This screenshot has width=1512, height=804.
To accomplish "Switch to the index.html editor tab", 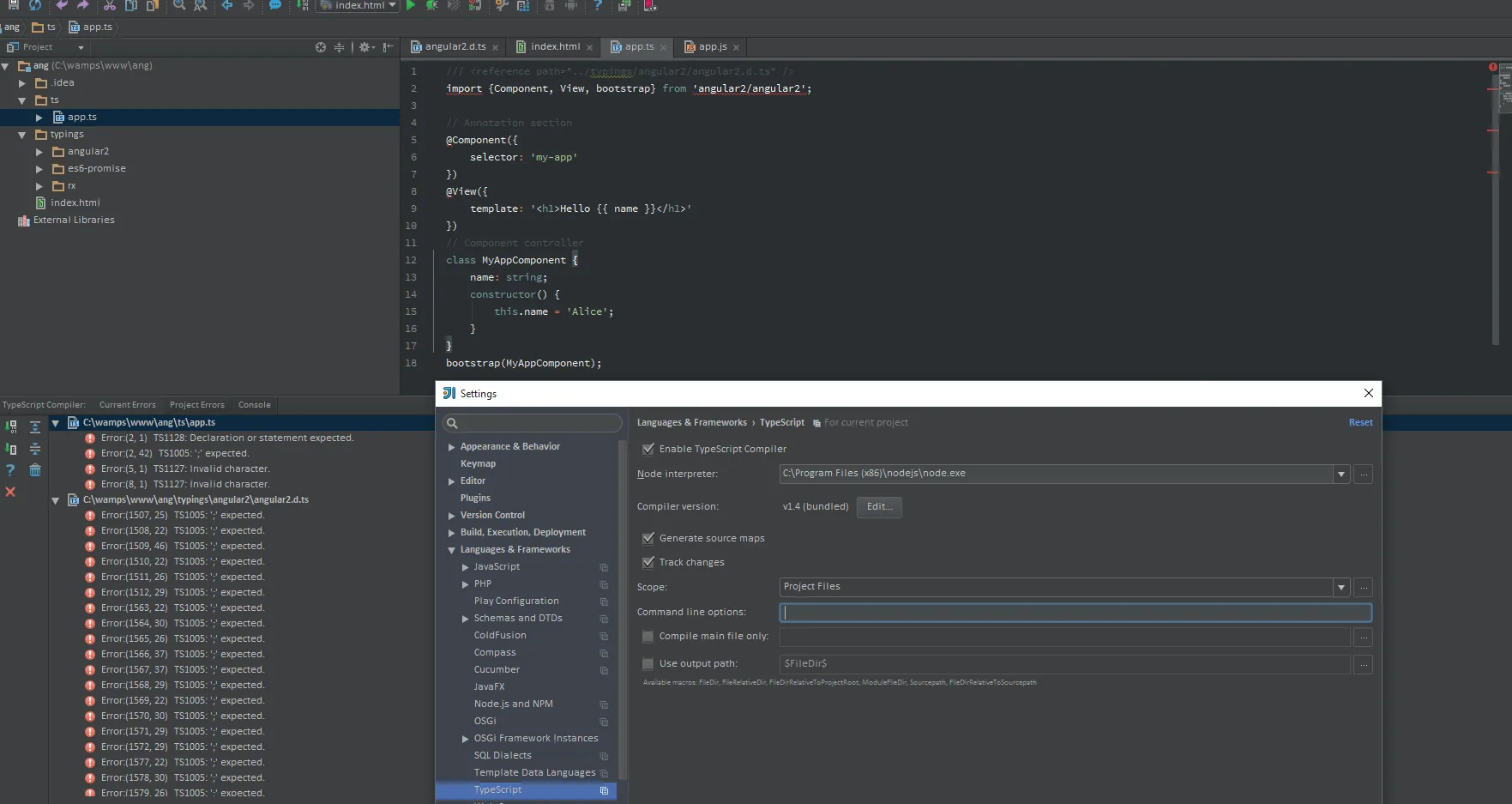I will tap(555, 46).
